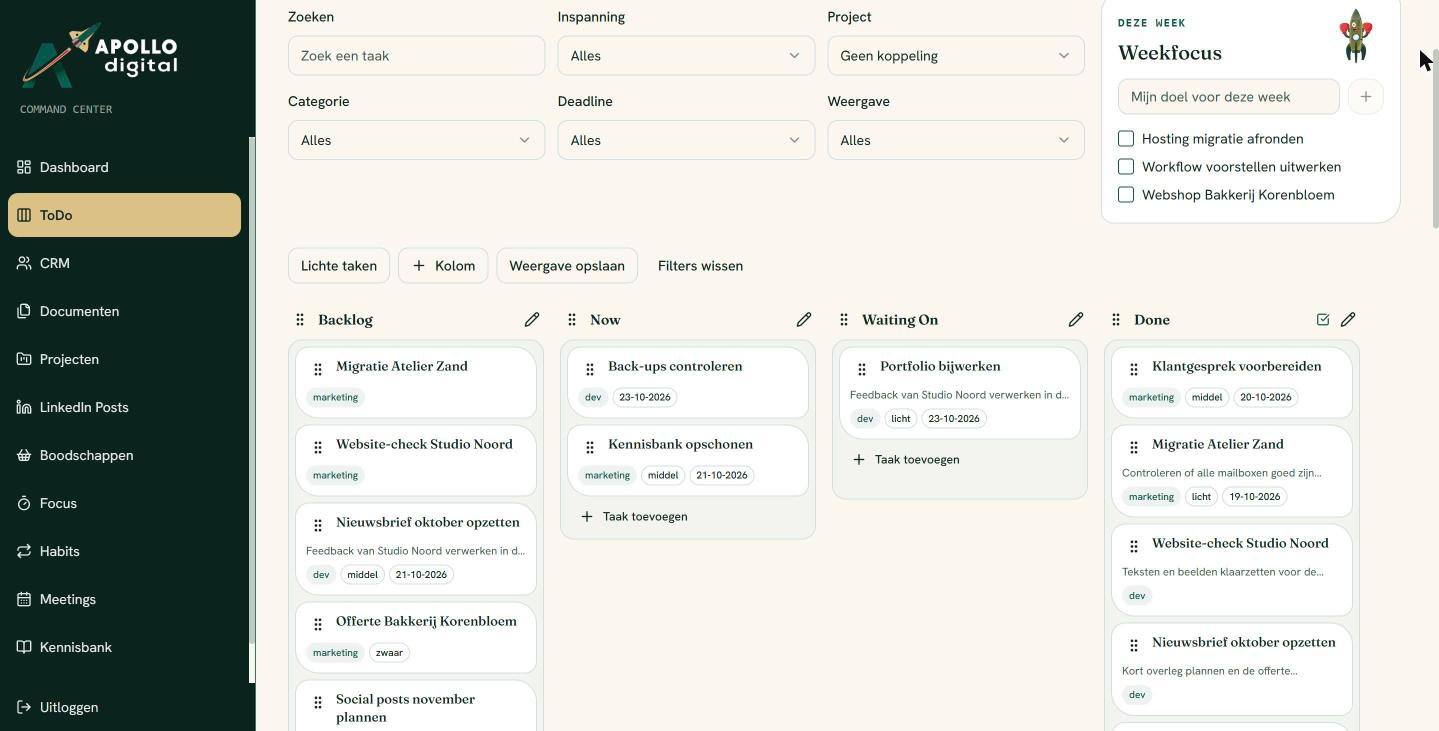1439x731 pixels.
Task: Open LinkedIn Posts in sidebar
Action: coord(124,407)
